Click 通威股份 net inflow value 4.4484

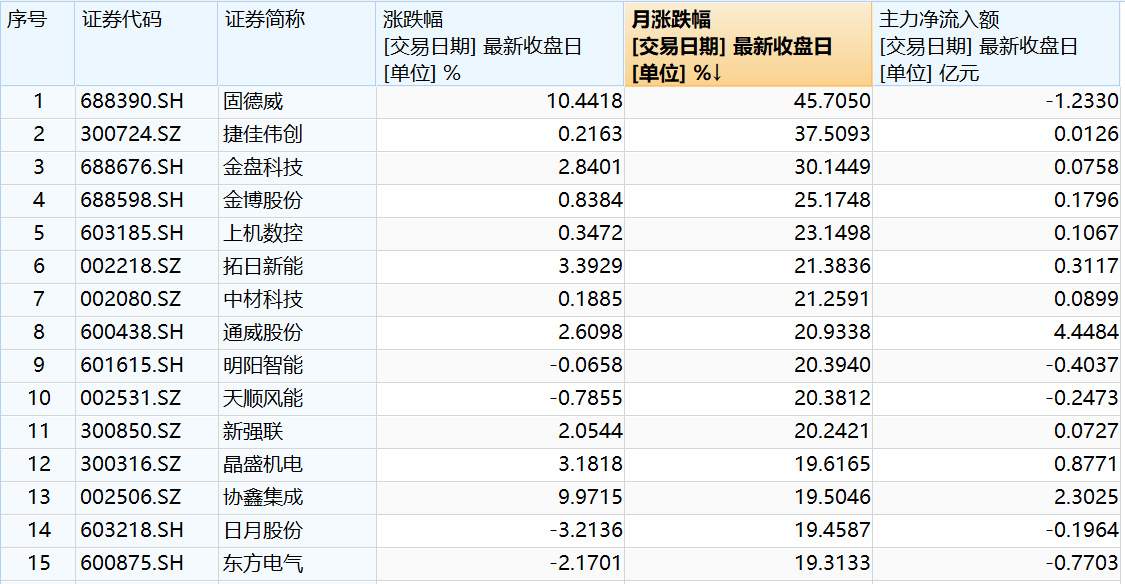1086,332
